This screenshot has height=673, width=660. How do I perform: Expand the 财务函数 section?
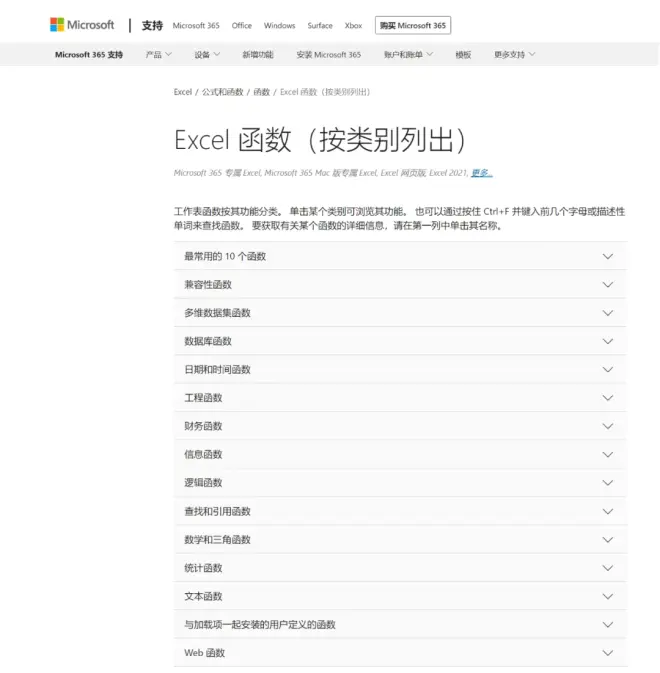tap(400, 426)
